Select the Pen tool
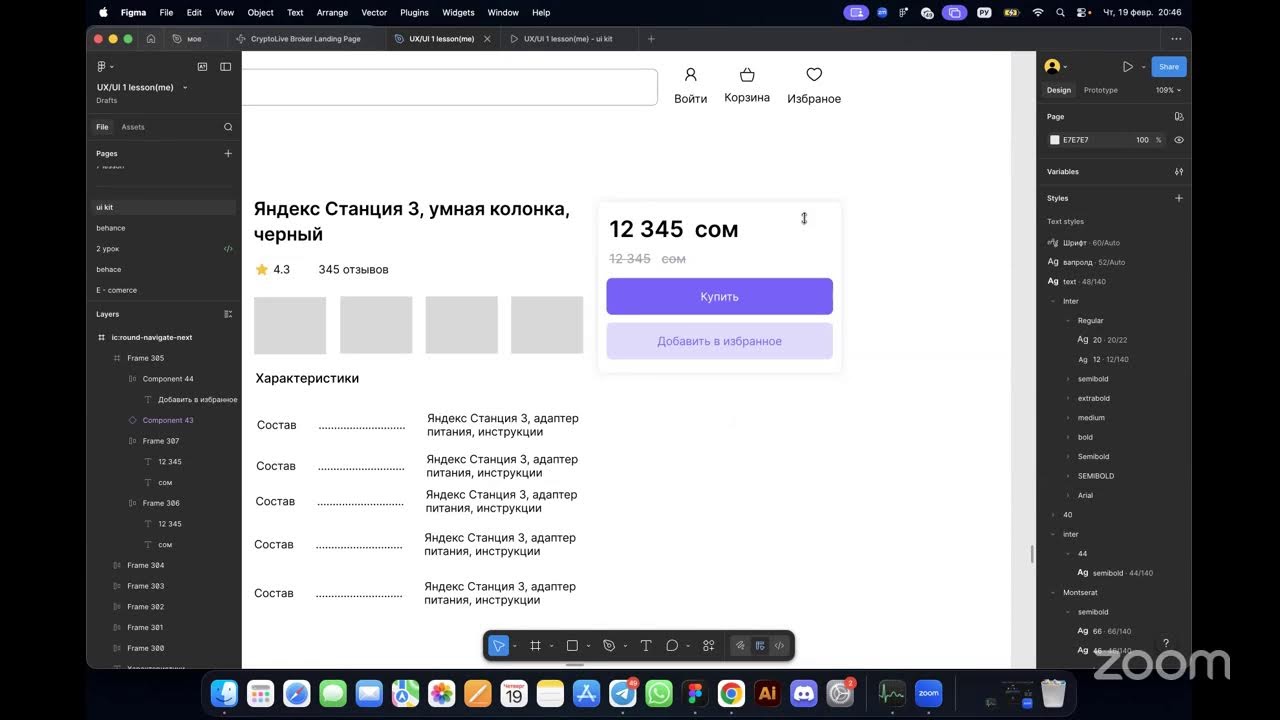 609,646
